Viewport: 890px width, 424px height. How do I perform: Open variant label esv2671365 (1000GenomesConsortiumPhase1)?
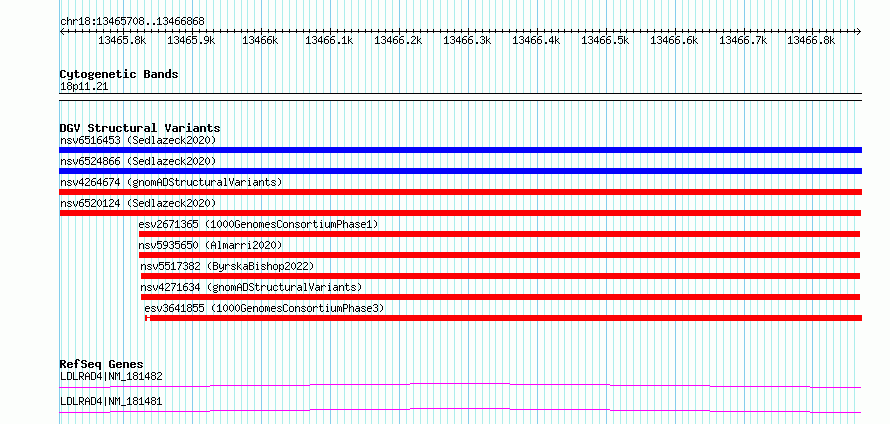coord(258,224)
